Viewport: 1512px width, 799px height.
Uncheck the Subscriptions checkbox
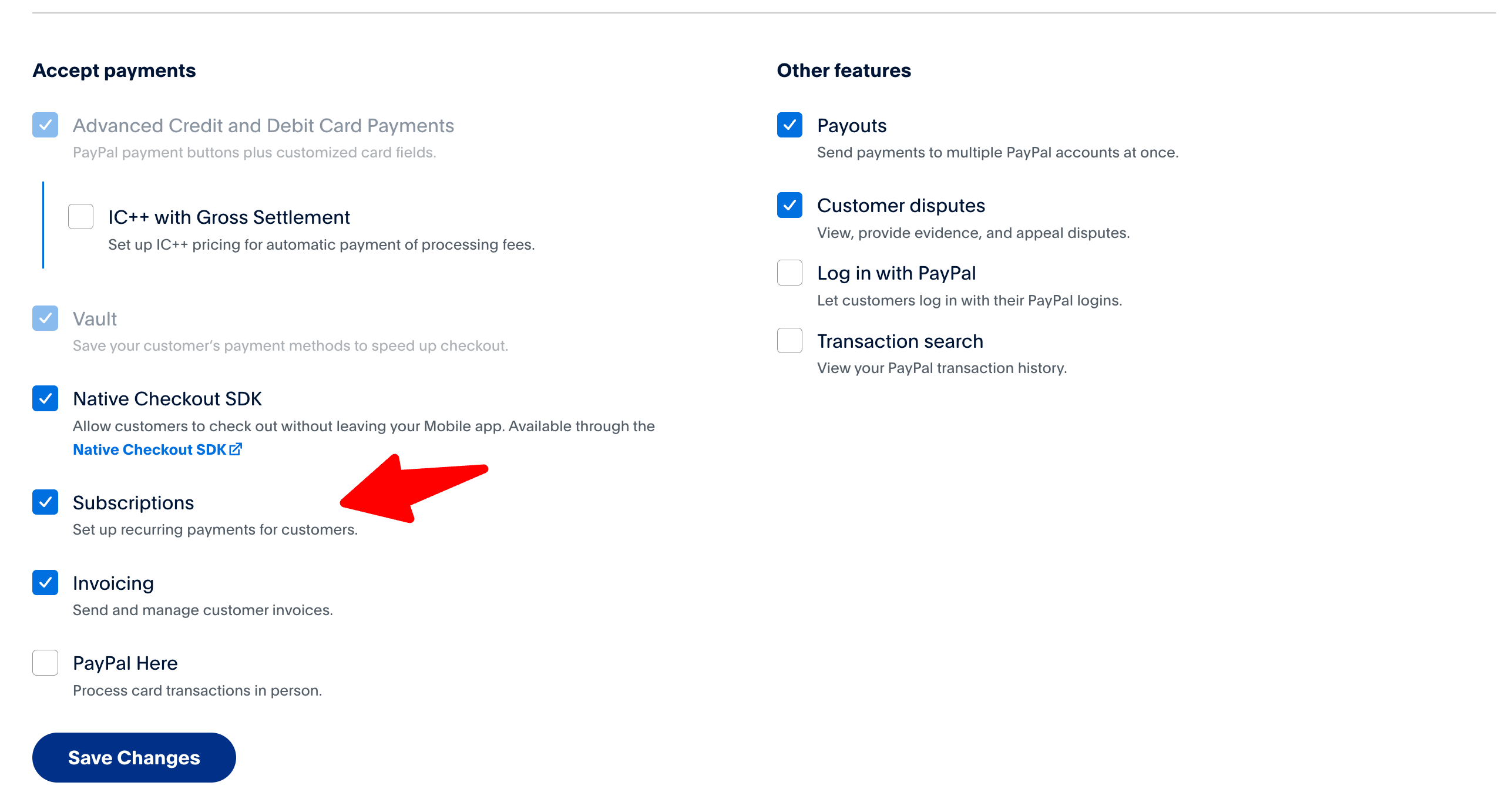click(45, 502)
